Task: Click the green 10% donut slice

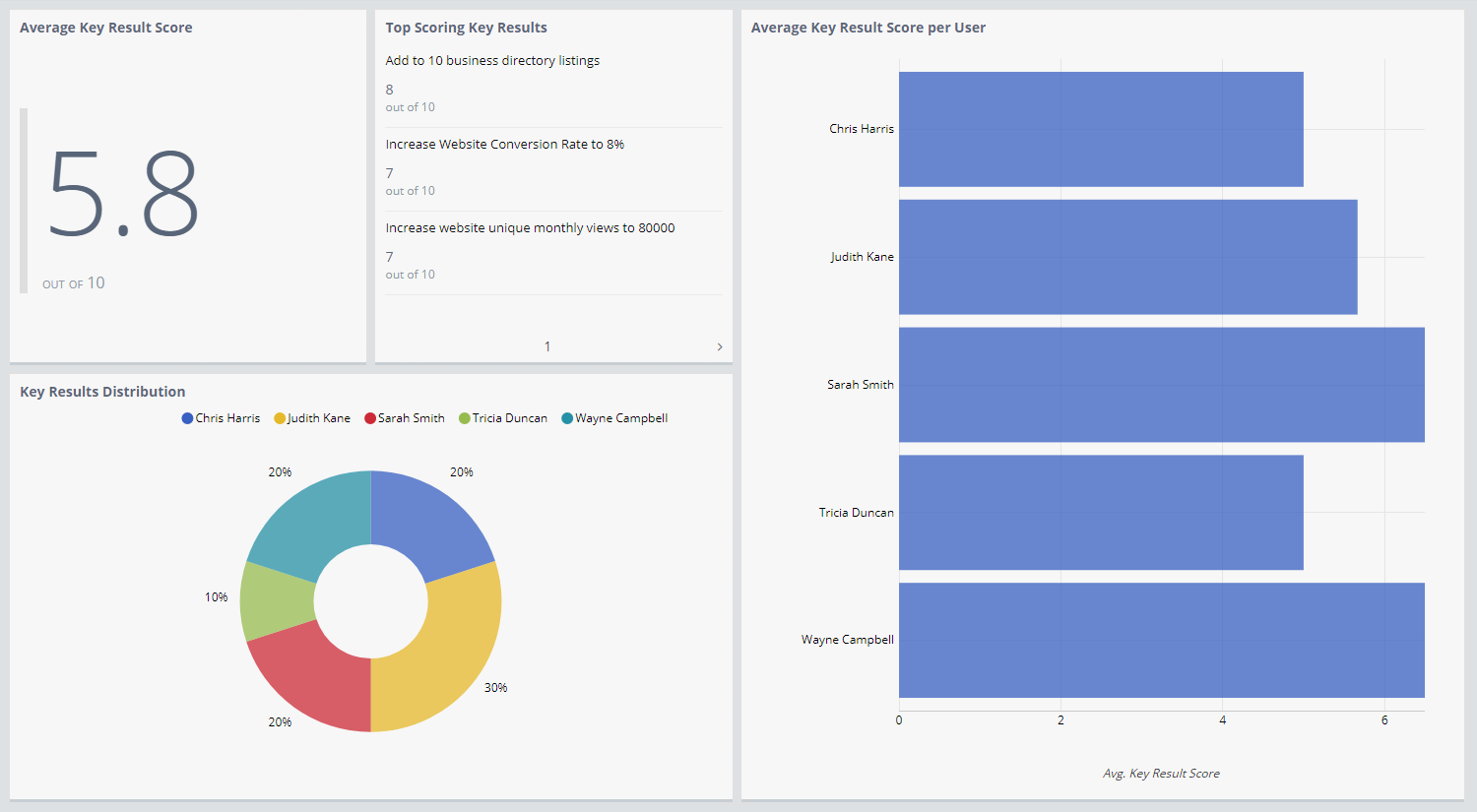Action: click(276, 600)
